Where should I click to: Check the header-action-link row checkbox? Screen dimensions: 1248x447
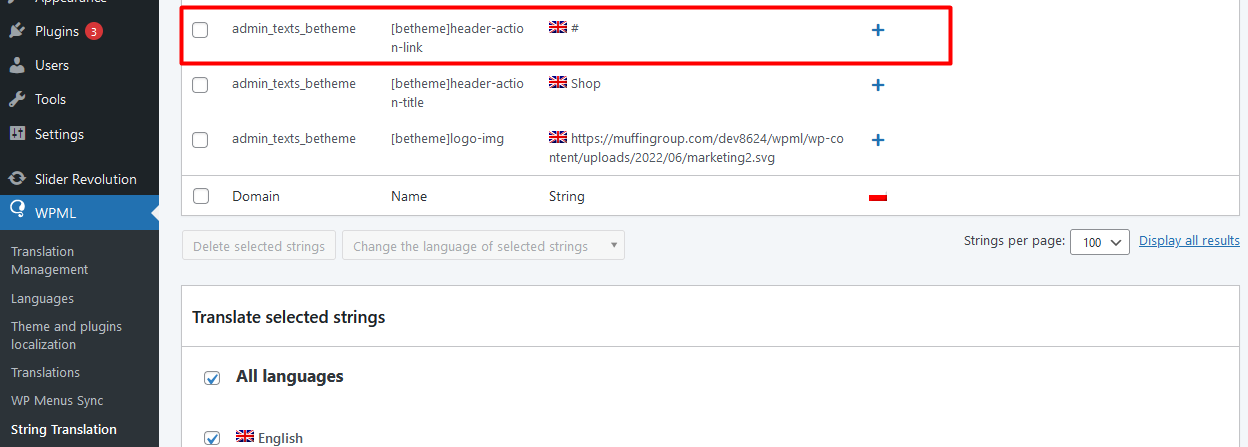click(200, 30)
